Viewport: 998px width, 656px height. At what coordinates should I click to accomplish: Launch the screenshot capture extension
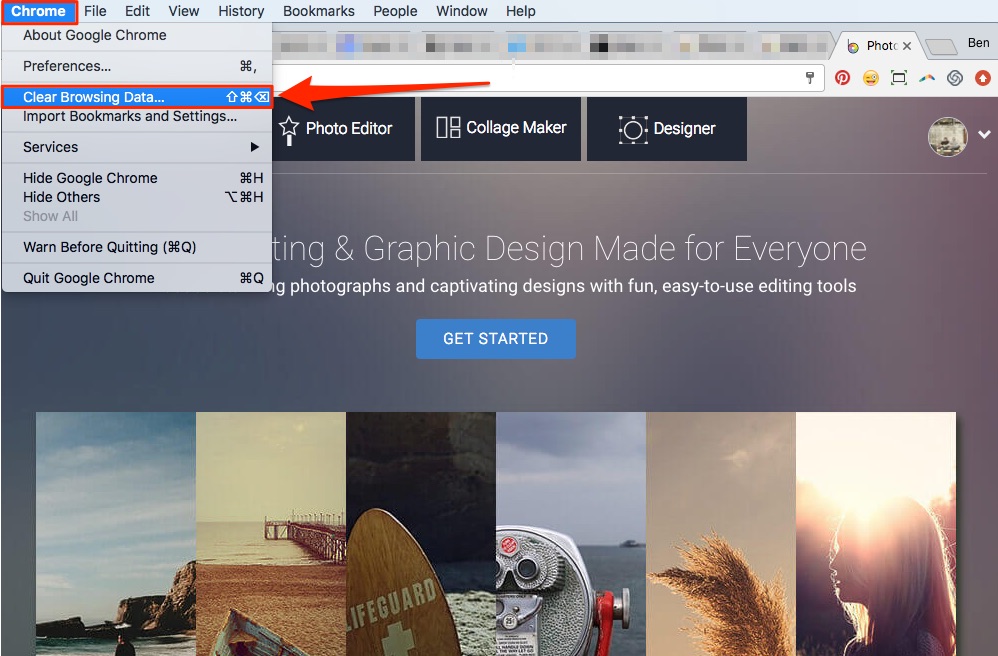[x=898, y=78]
